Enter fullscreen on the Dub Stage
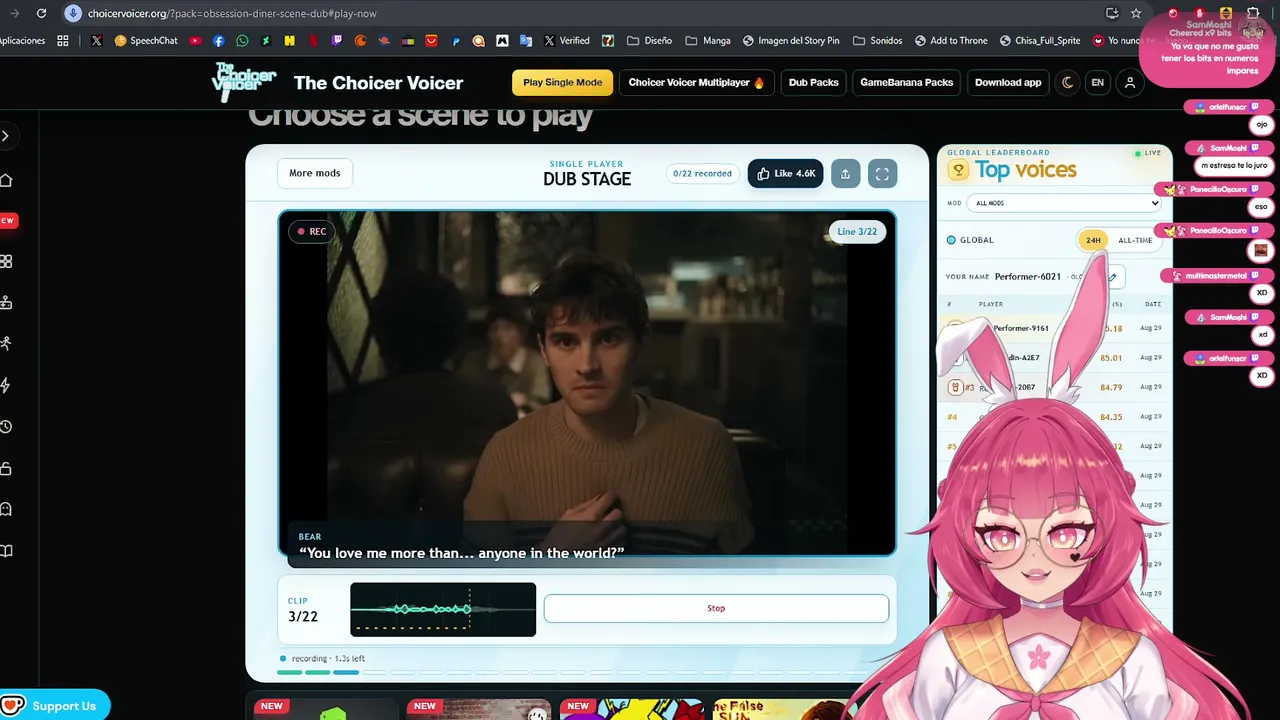The height and width of the screenshot is (720, 1280). click(882, 173)
